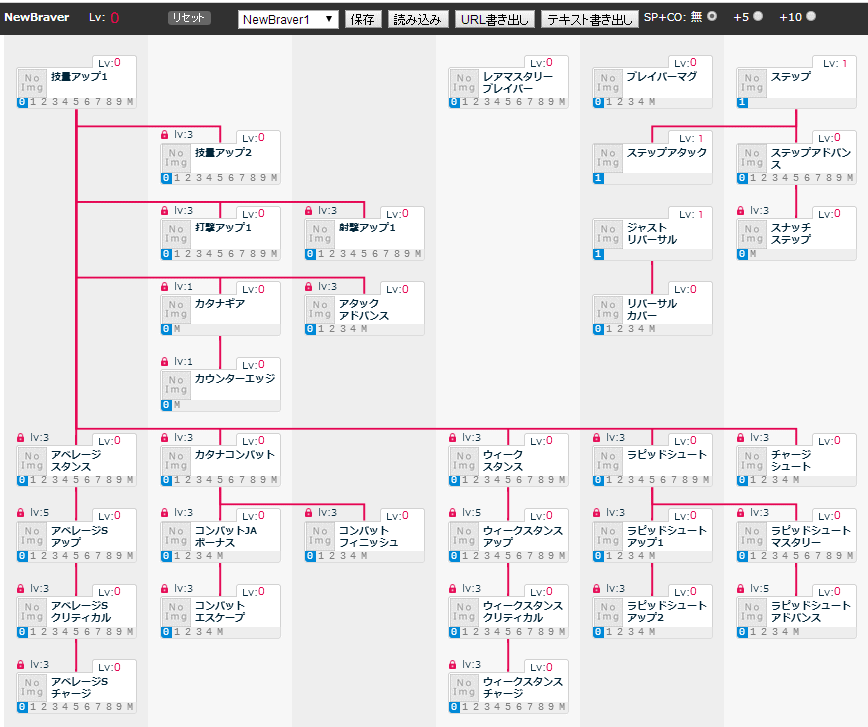The height and width of the screenshot is (727, 868).
Task: Set アタックアドバンス to level 4
Action: tap(353, 329)
